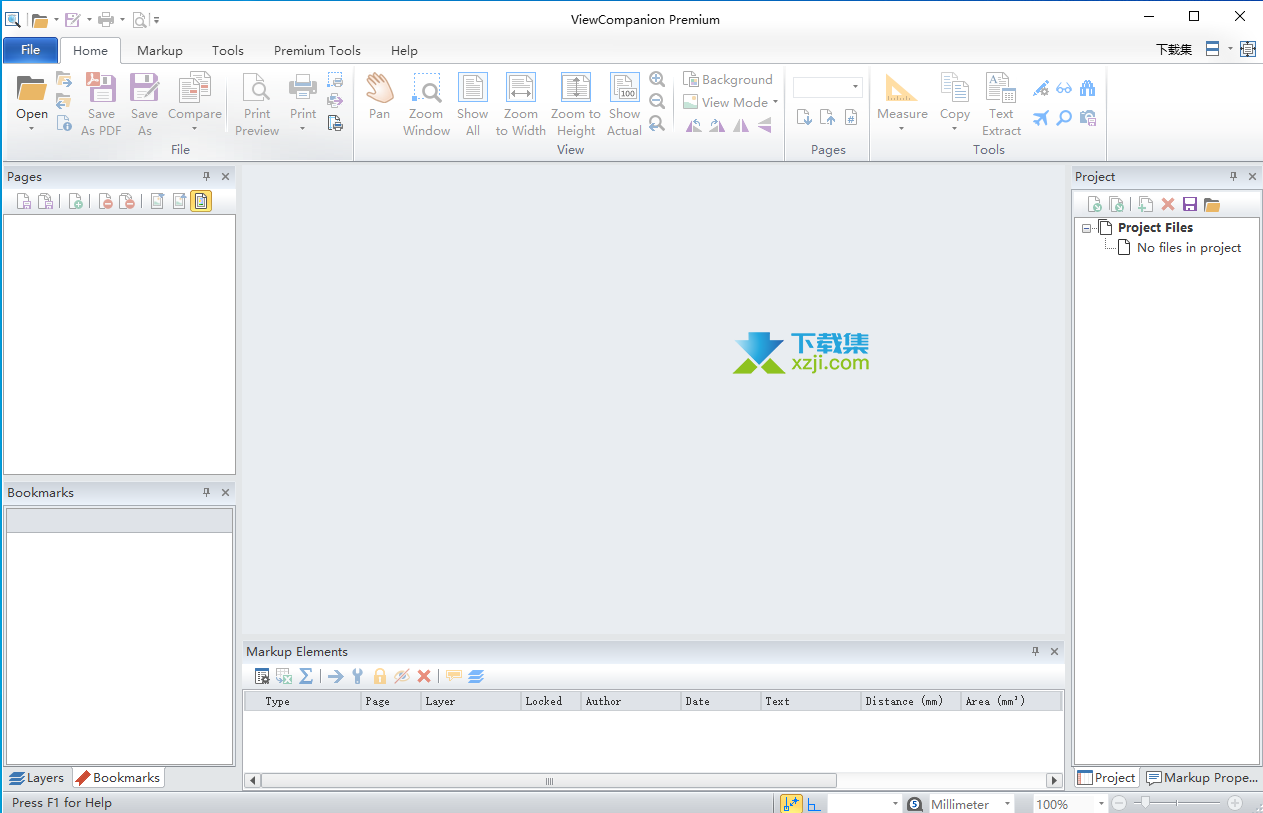Image resolution: width=1263 pixels, height=813 pixels.
Task: Toggle the highlighted snap button in status bar
Action: click(x=791, y=804)
